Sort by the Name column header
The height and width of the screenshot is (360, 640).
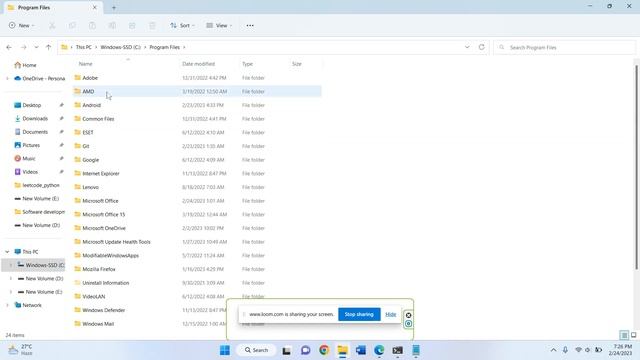(86, 64)
